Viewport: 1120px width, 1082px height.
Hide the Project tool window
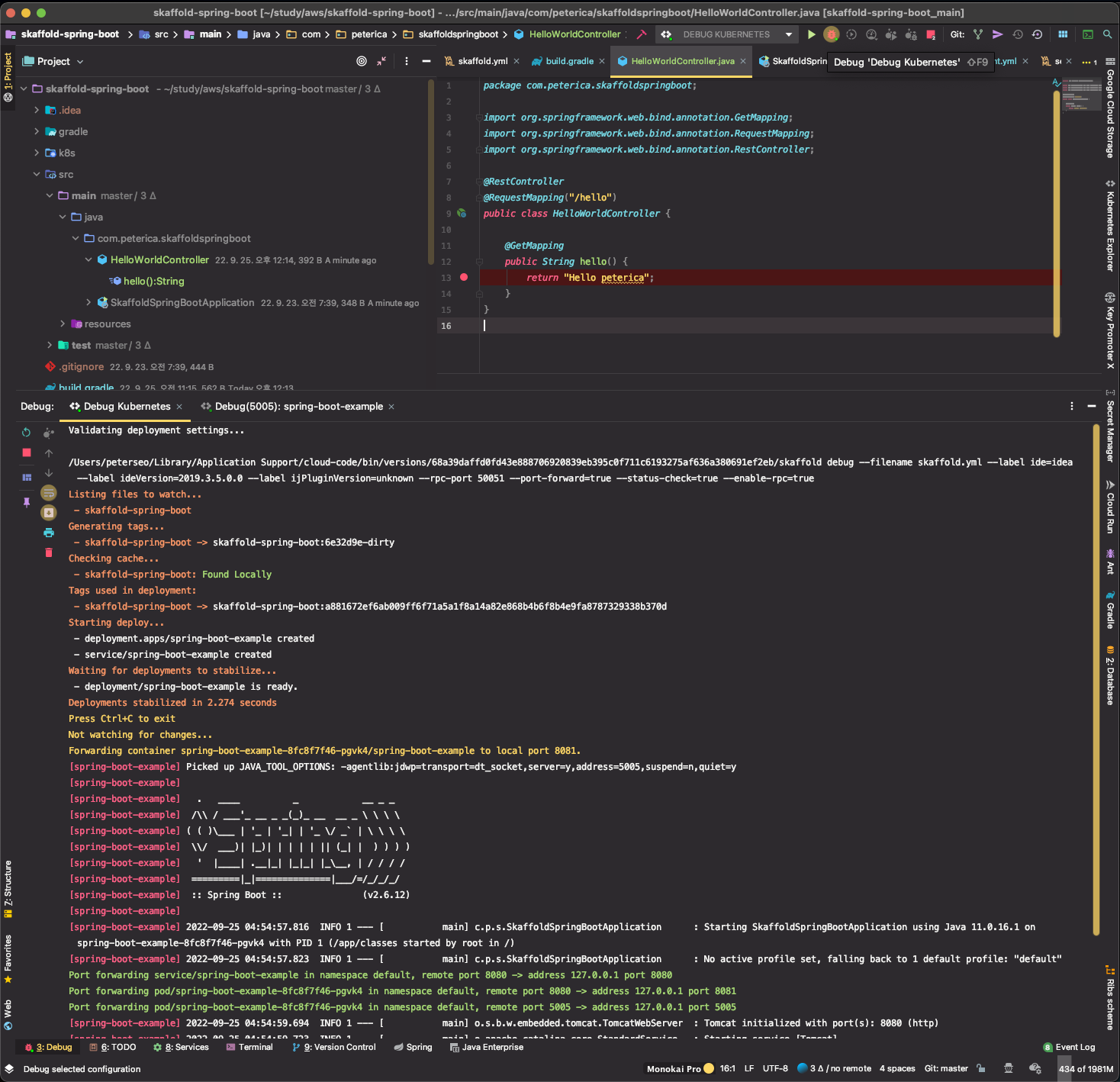(426, 61)
